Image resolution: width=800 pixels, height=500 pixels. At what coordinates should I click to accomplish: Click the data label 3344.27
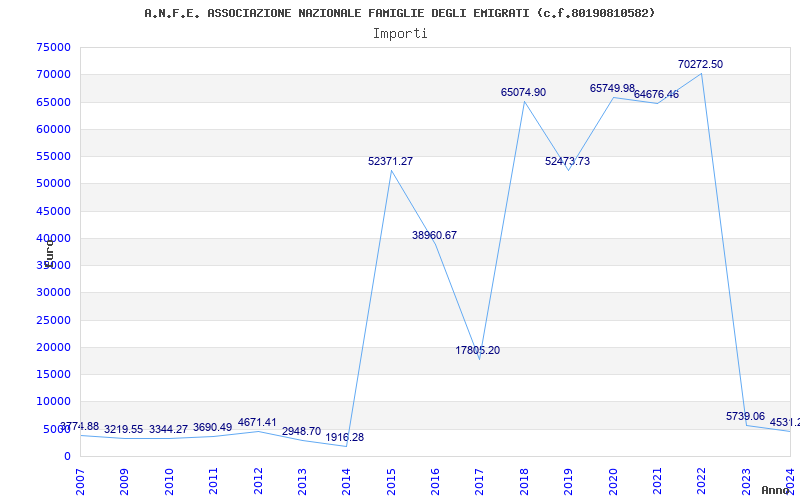(168, 430)
